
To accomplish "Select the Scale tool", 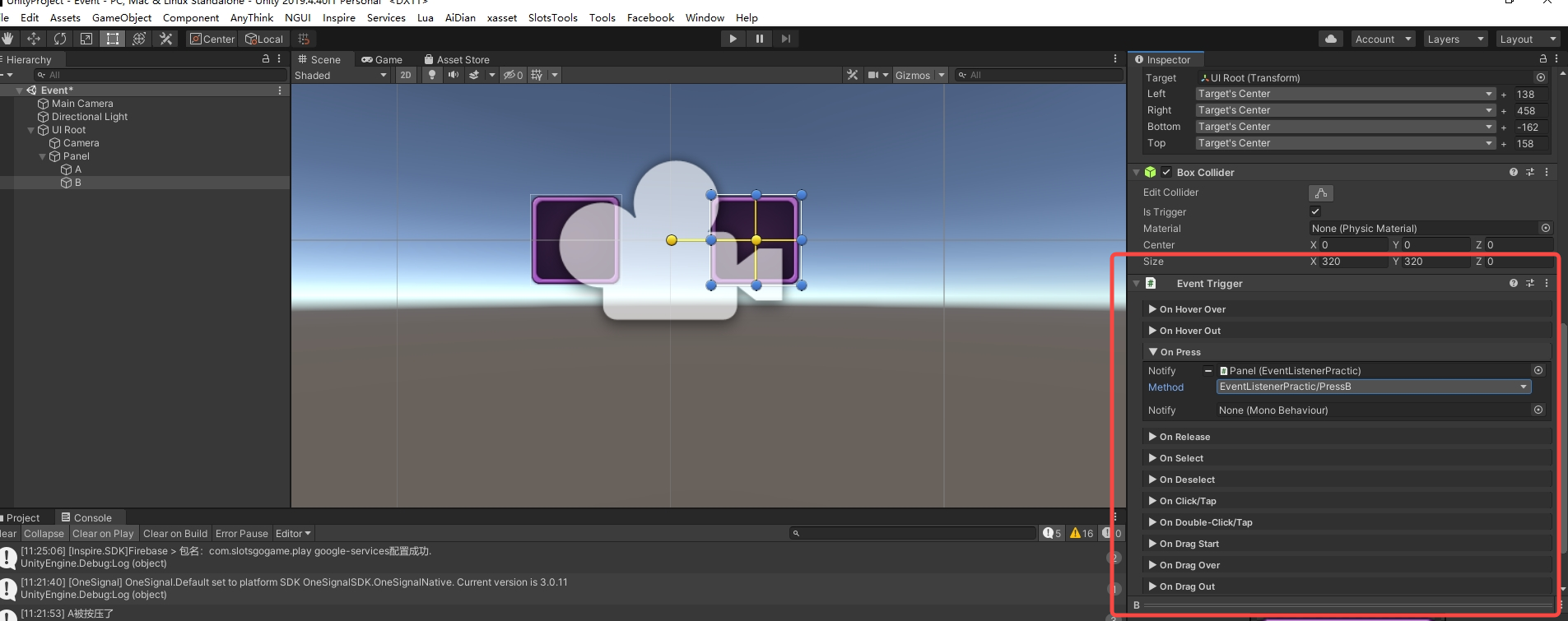I will coord(86,39).
